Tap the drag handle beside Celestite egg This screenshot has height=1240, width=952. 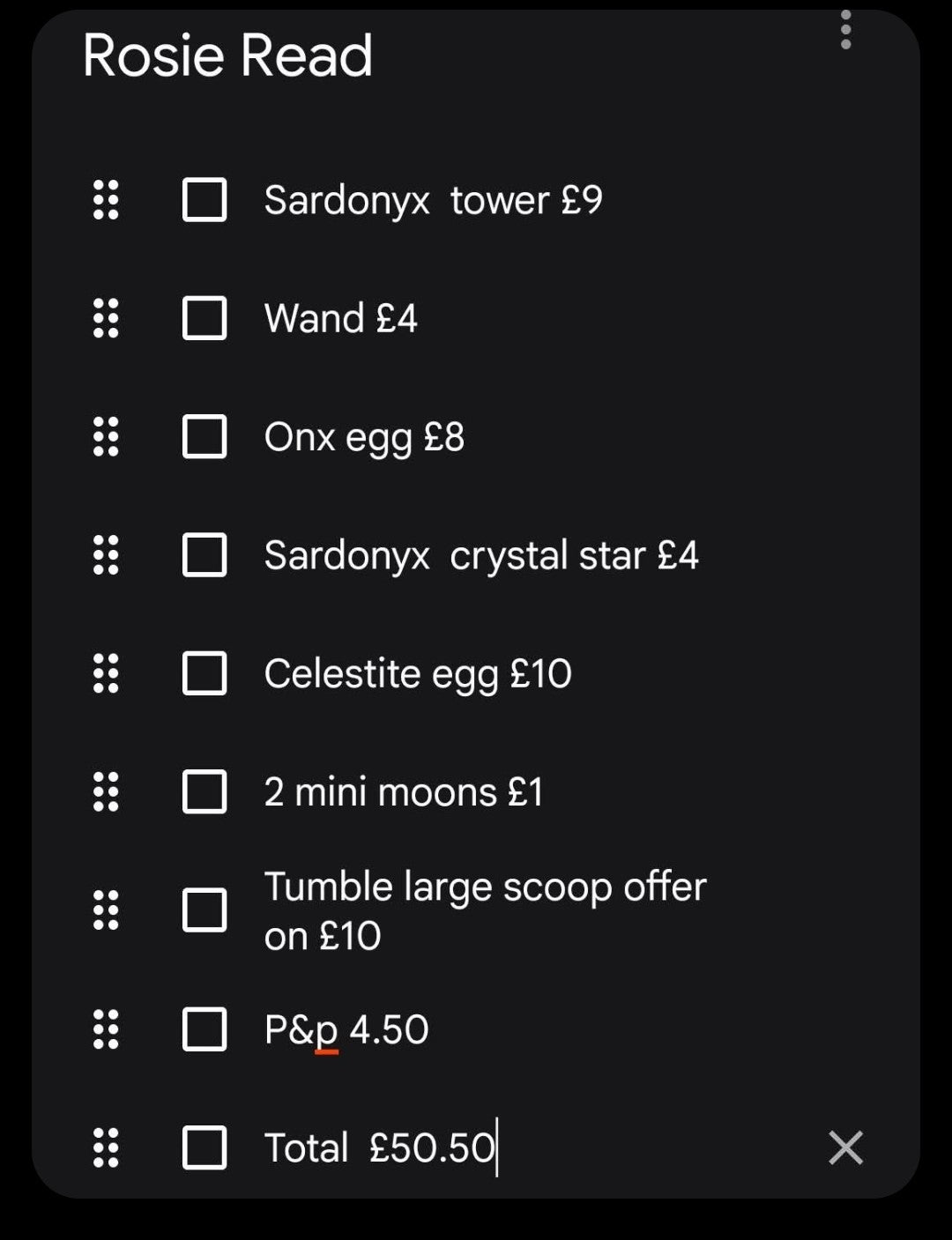[106, 673]
